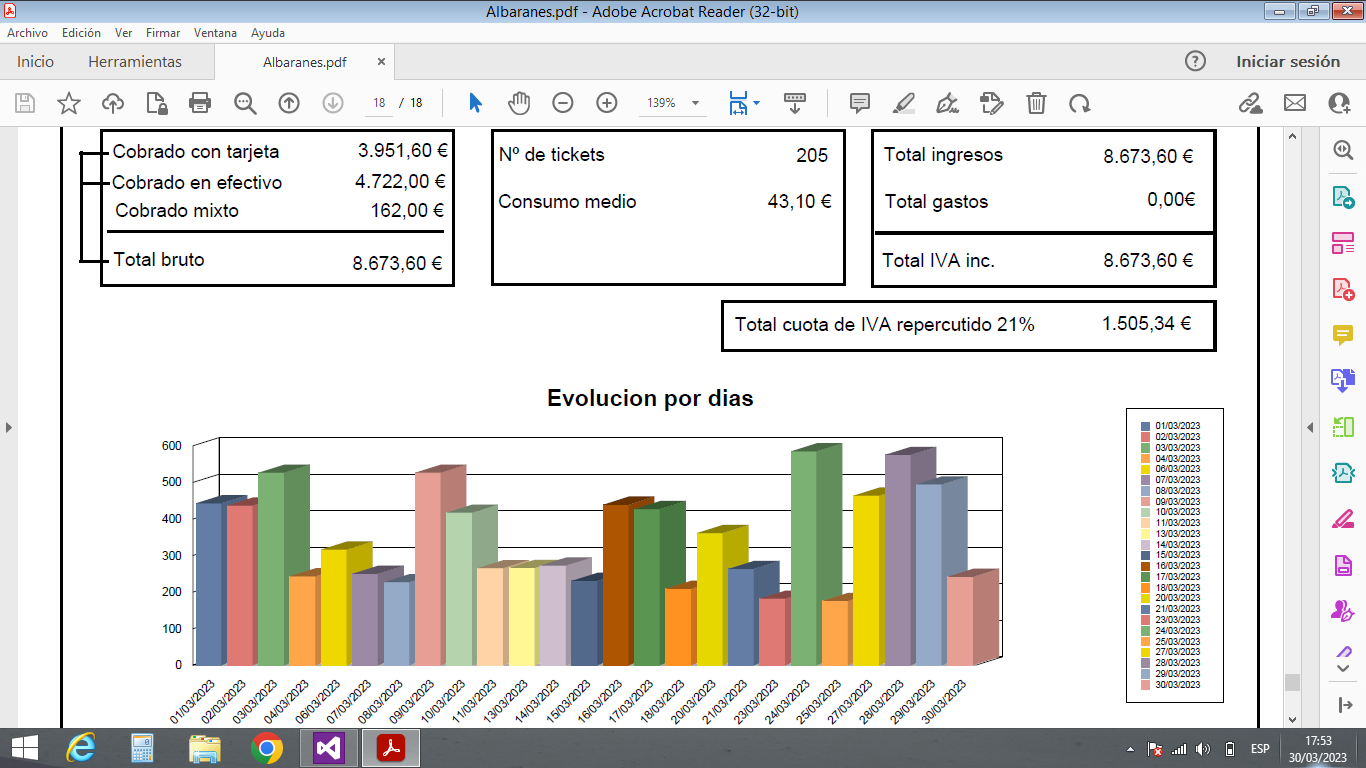Open the Archivo menu

[27, 32]
